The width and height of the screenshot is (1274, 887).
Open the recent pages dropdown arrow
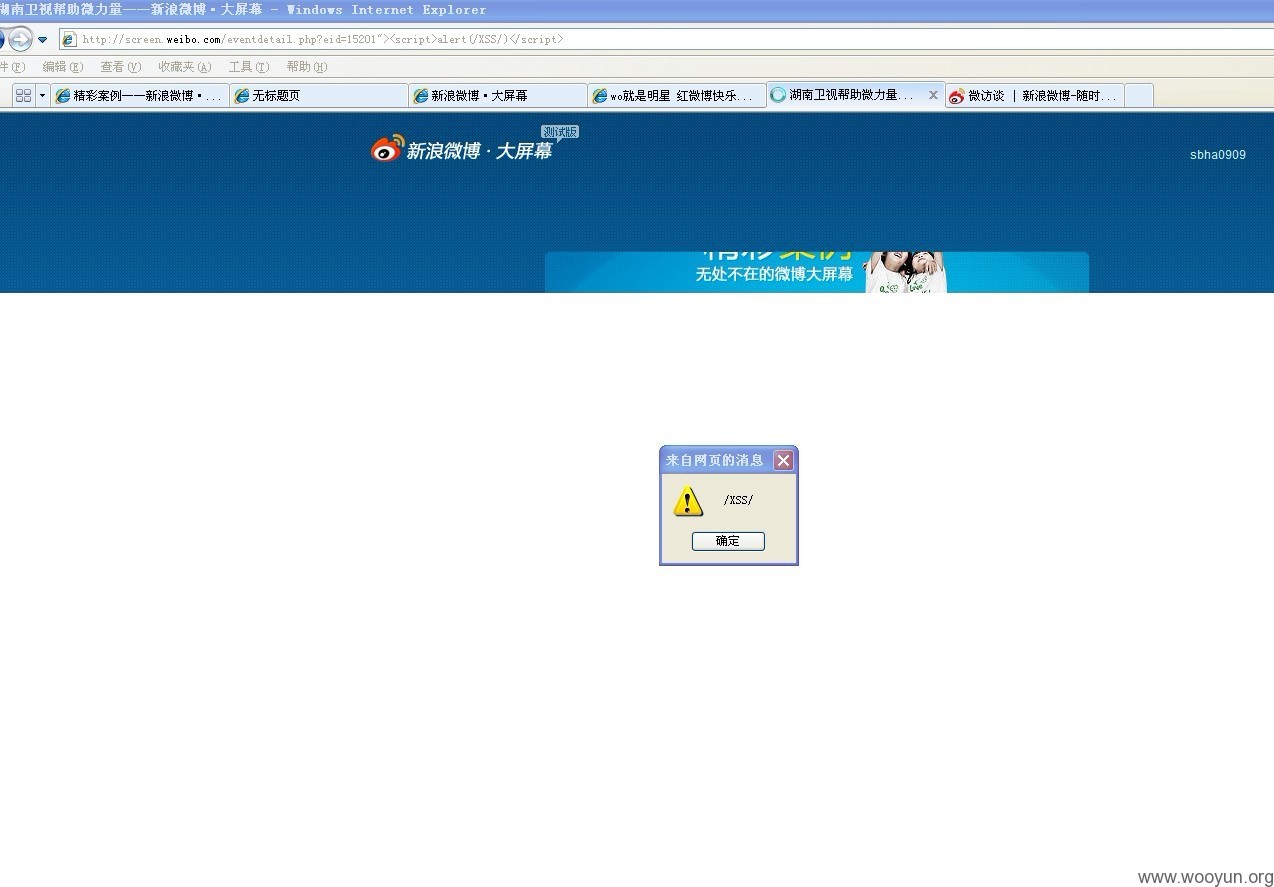(43, 40)
